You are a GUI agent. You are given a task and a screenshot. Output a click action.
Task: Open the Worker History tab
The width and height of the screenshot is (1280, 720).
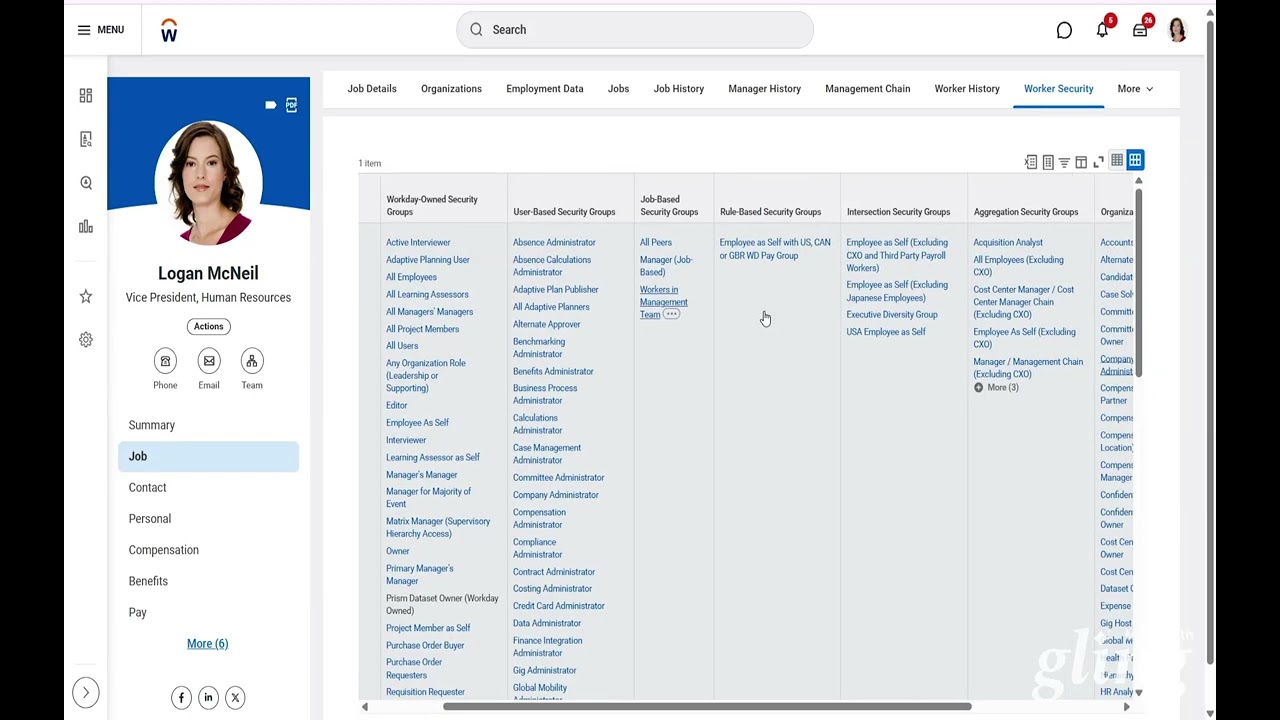point(967,89)
